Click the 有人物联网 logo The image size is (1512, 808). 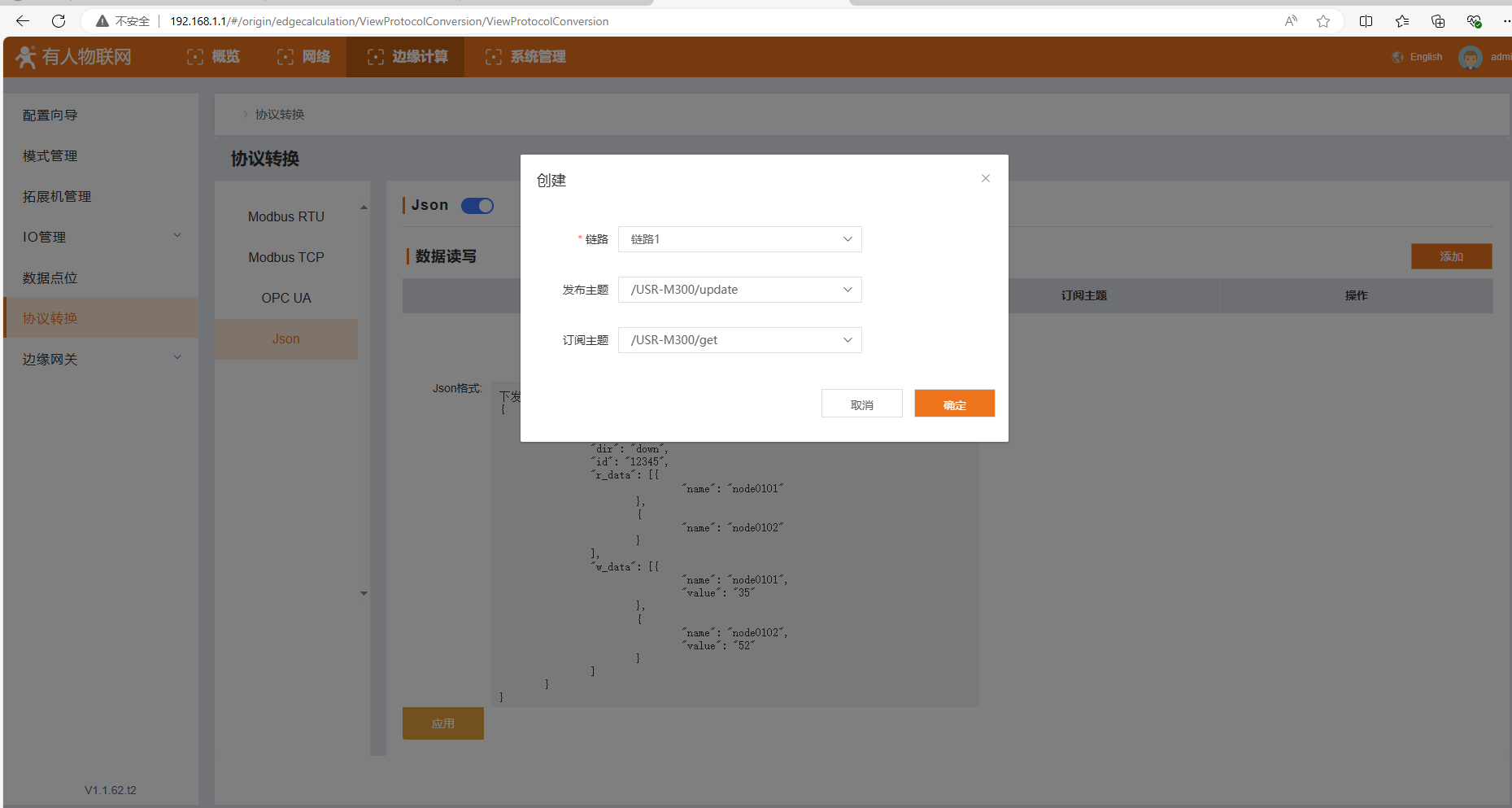[74, 57]
